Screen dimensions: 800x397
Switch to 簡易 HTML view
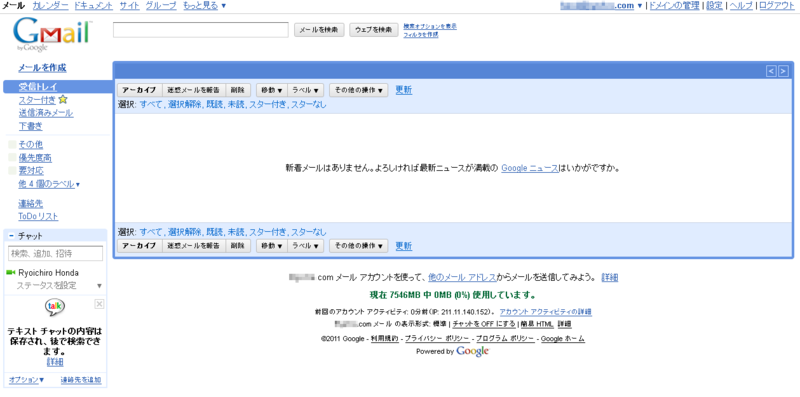coord(537,324)
